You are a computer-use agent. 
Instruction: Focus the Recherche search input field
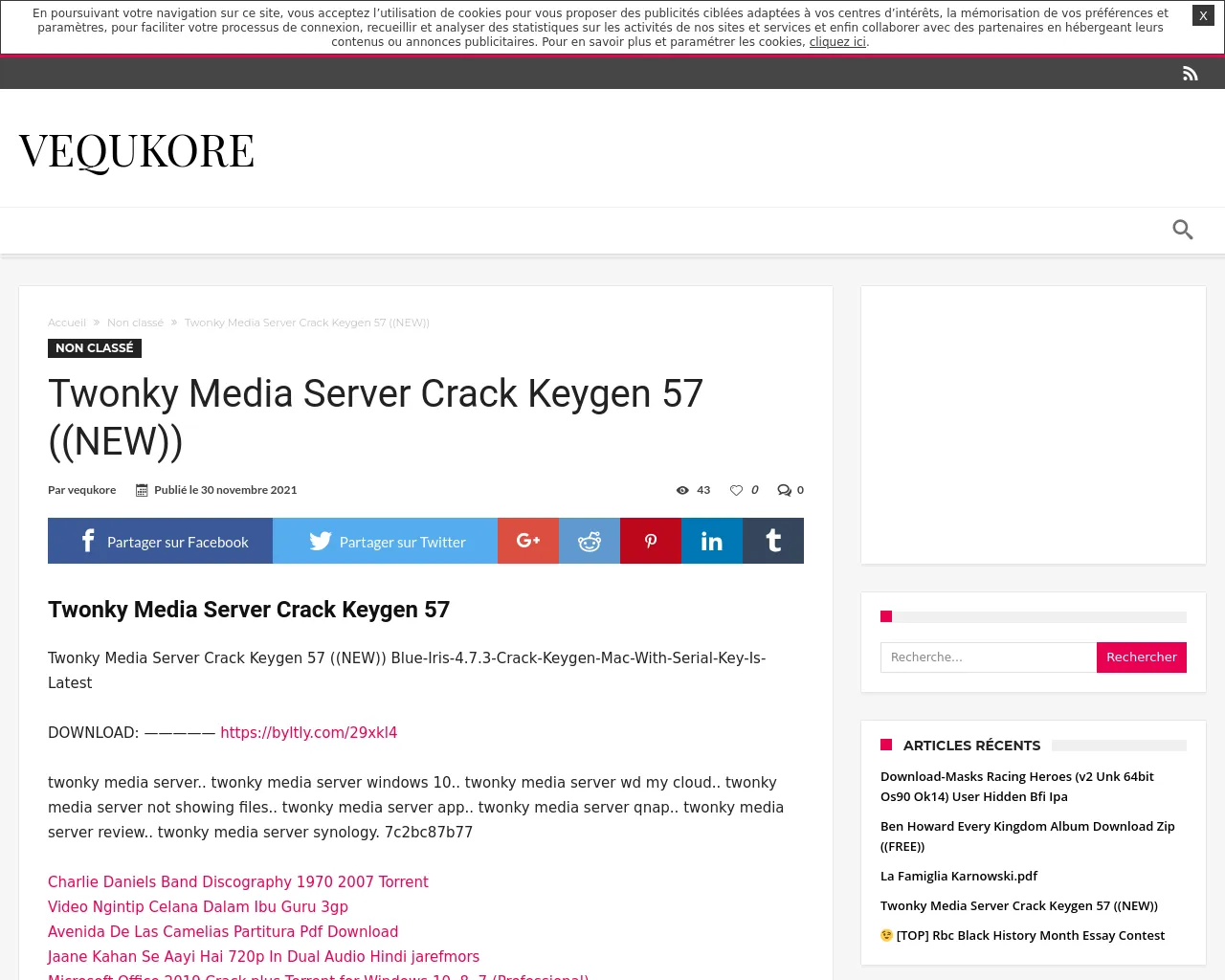click(989, 657)
